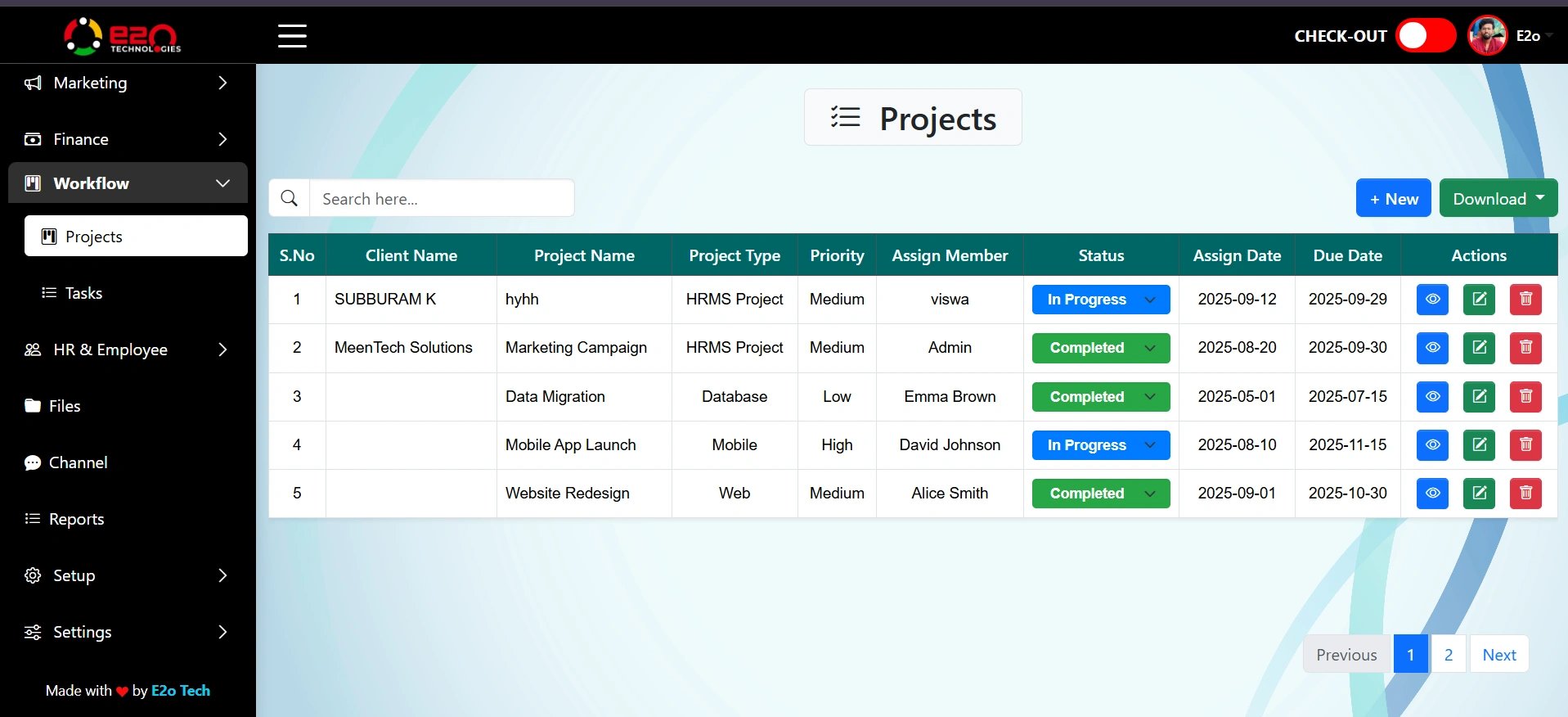Open status dropdown for hyhh project
Screen dimensions: 1568x717
coord(1100,300)
